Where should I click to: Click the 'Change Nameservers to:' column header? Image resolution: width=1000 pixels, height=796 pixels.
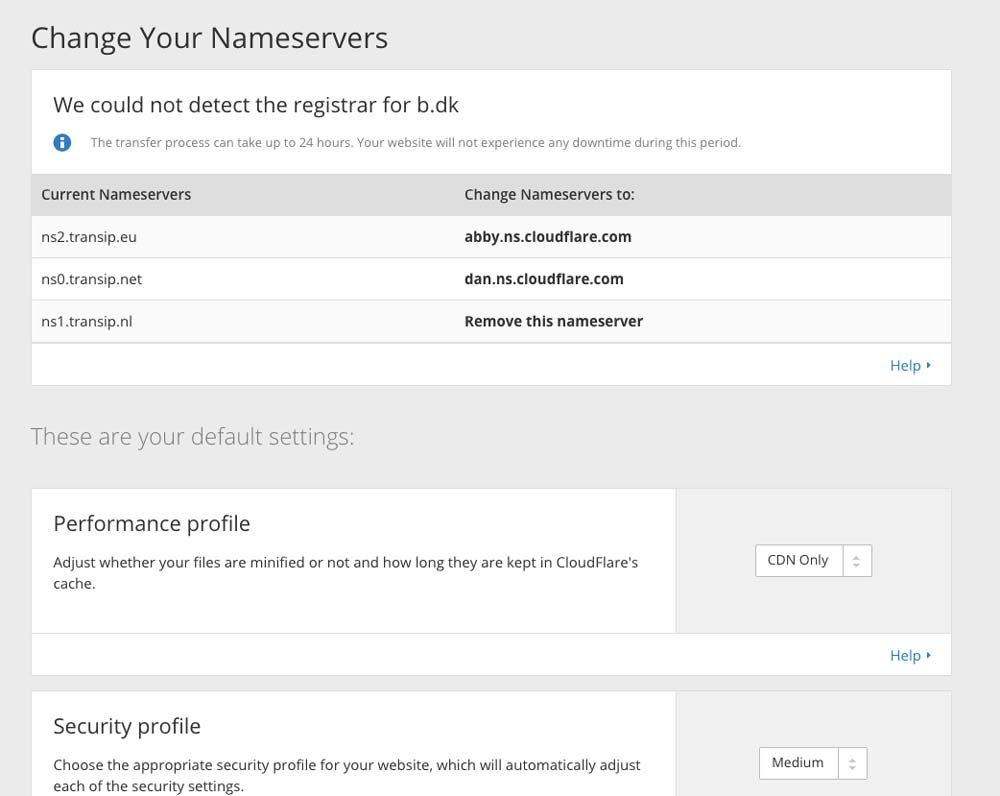pos(549,194)
